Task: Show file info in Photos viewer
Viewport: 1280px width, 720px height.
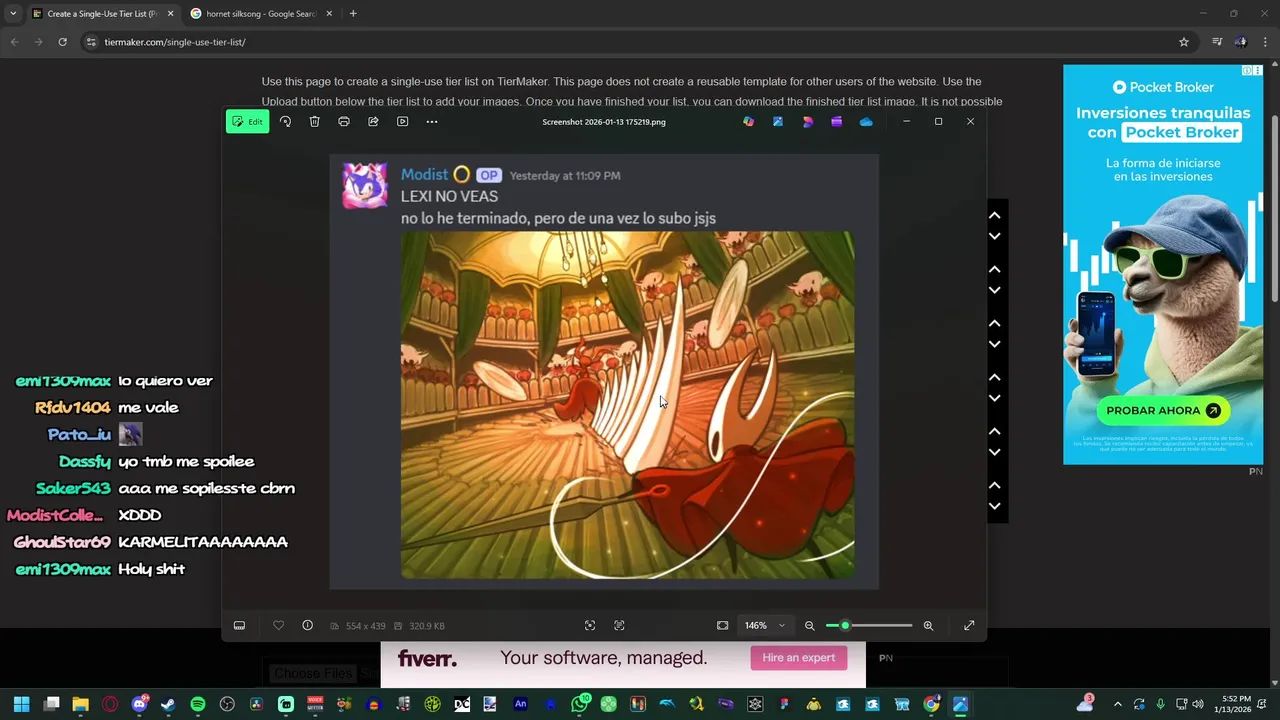Action: pos(307,626)
